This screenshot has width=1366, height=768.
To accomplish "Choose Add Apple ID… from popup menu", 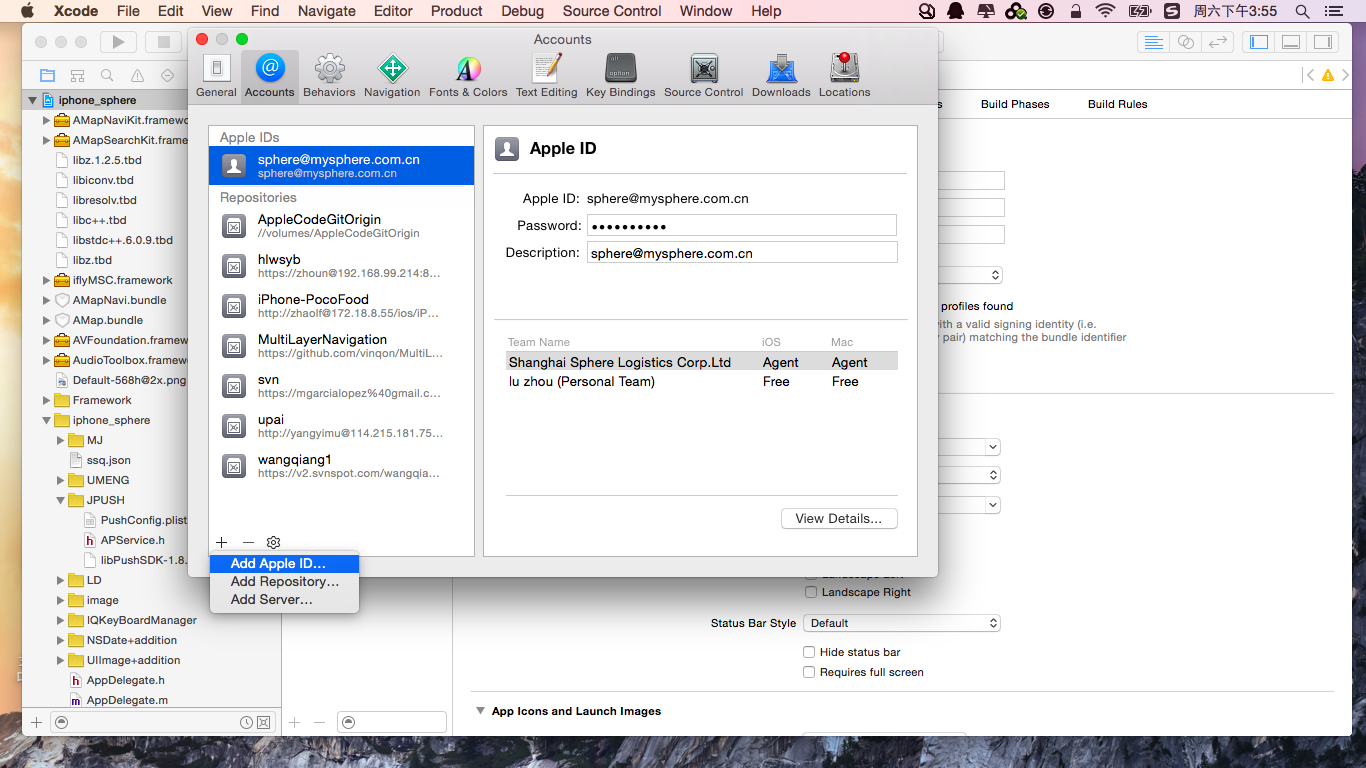I will [284, 564].
